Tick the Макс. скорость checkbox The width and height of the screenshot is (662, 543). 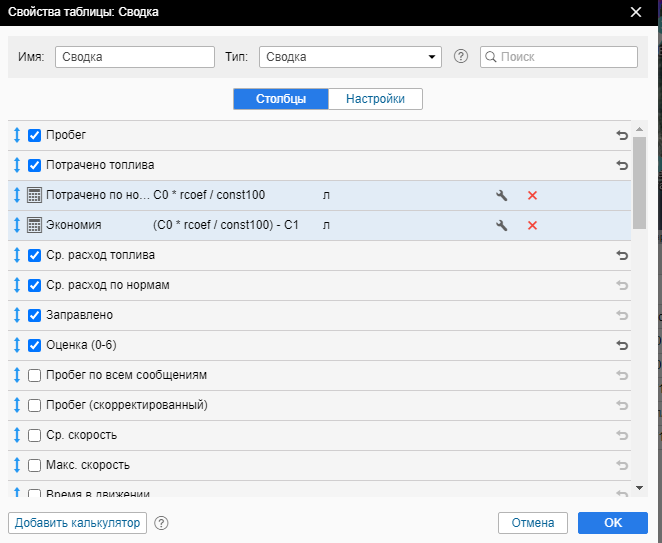pyautogui.click(x=35, y=465)
